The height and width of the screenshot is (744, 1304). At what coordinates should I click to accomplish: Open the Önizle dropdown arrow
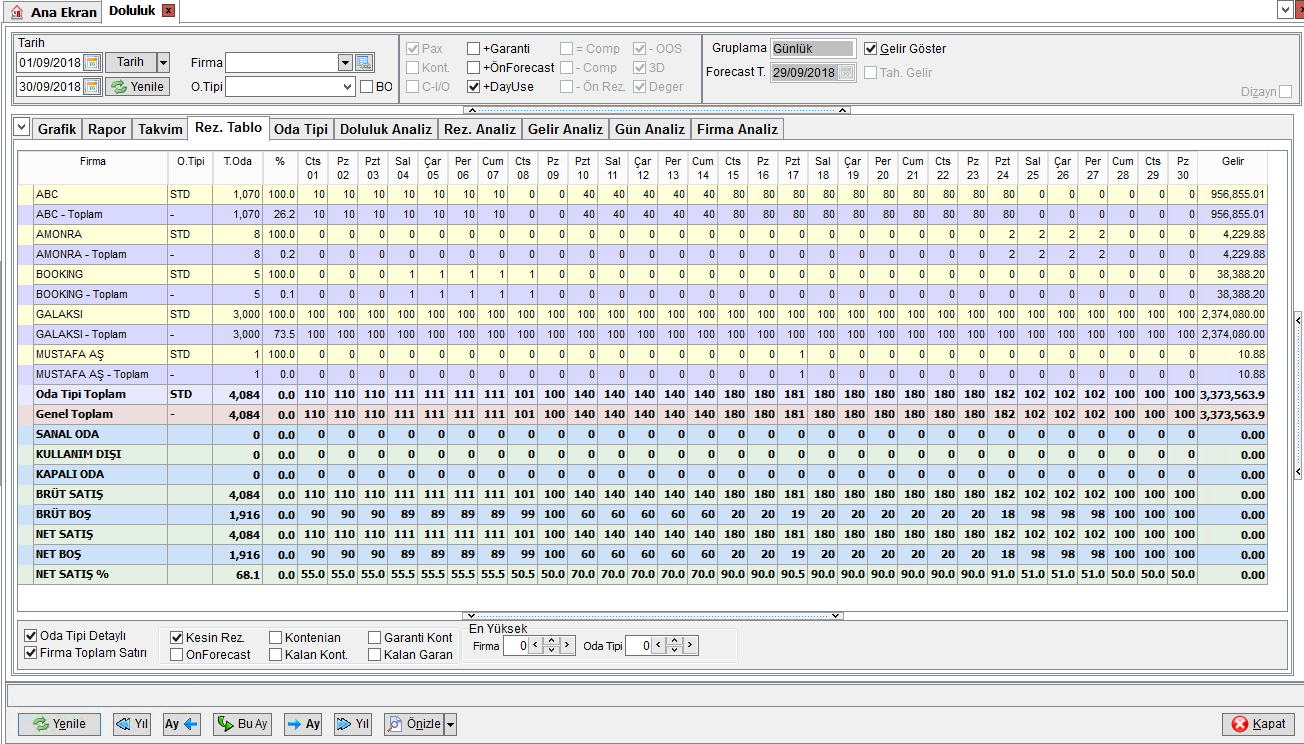[x=450, y=724]
